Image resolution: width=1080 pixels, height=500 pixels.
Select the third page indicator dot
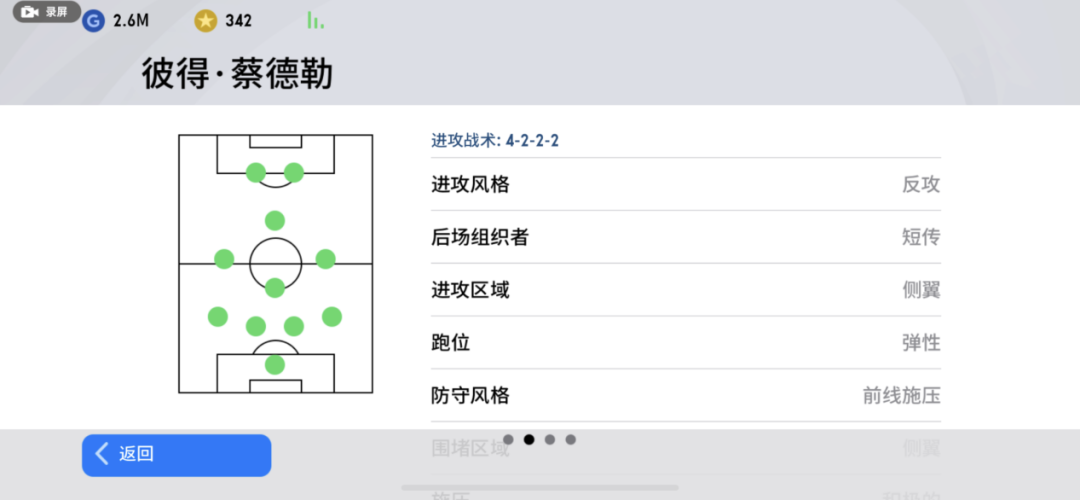[550, 439]
